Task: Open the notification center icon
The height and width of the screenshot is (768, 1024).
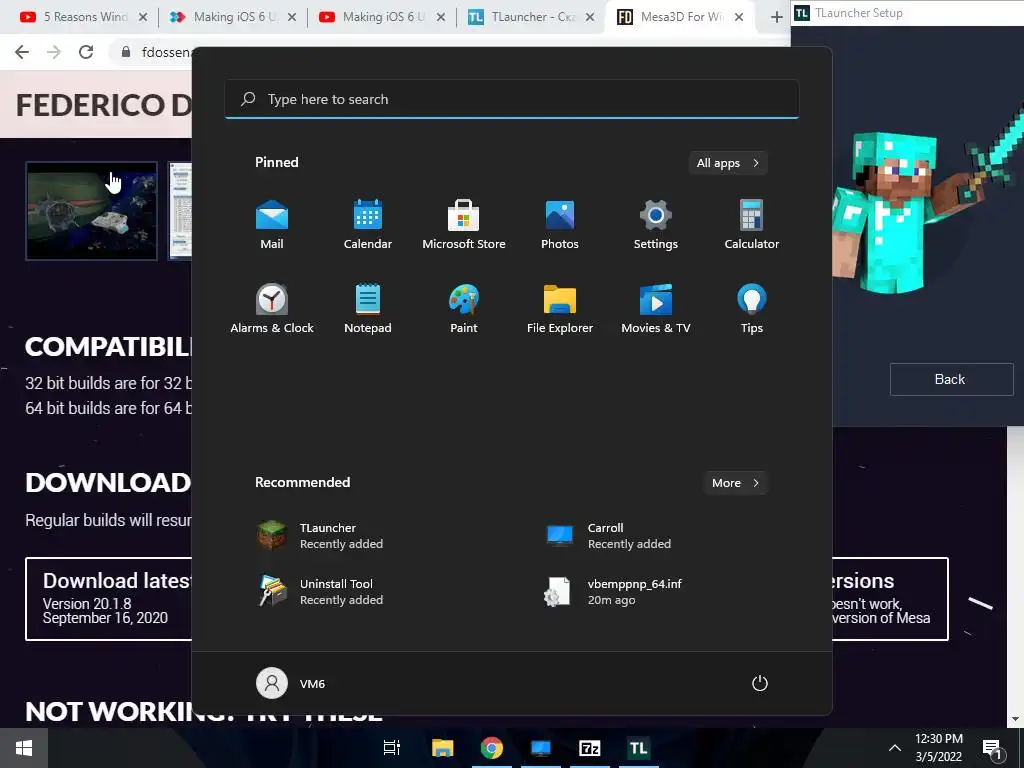Action: [993, 748]
